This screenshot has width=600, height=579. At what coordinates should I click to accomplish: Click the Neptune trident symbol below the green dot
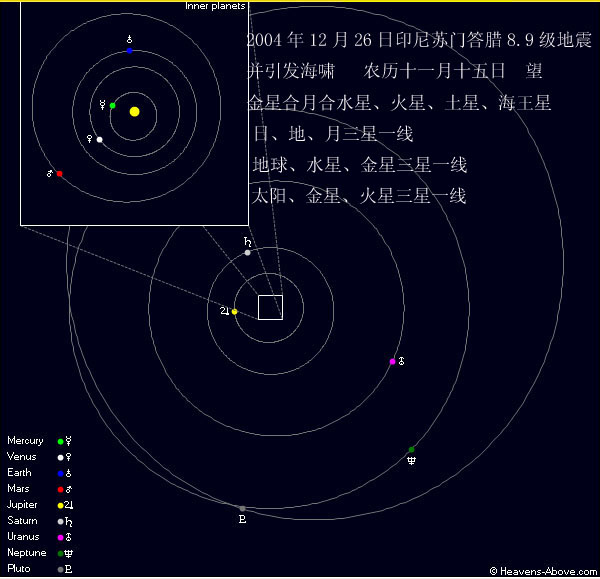(411, 460)
